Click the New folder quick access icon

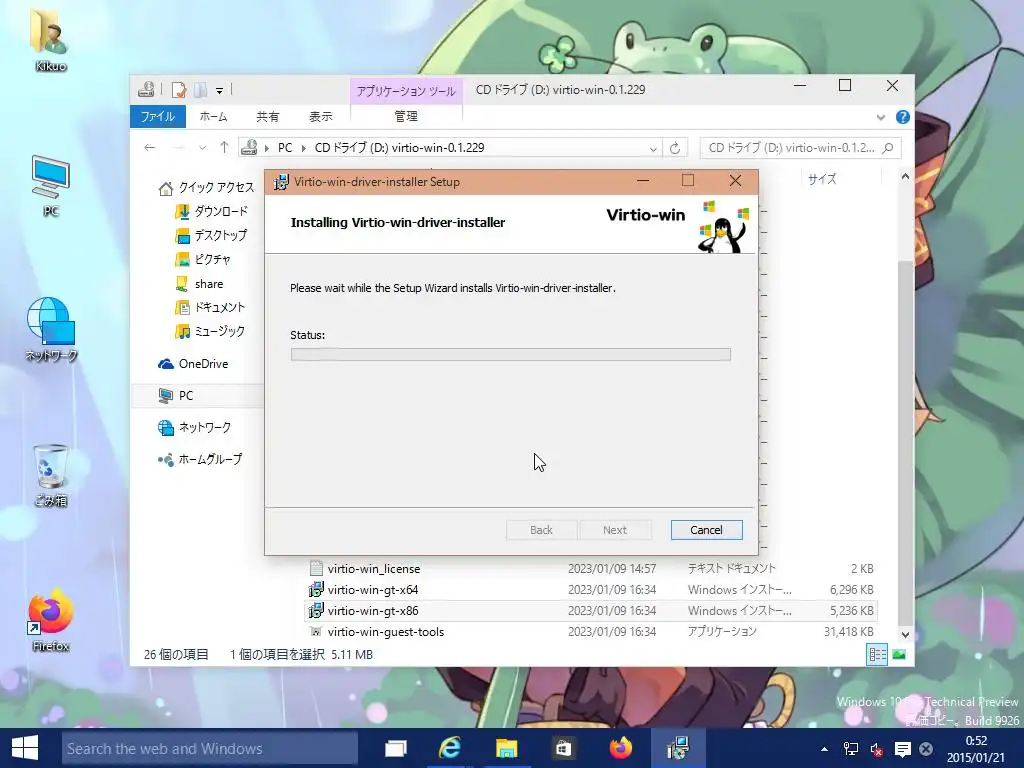click(201, 89)
